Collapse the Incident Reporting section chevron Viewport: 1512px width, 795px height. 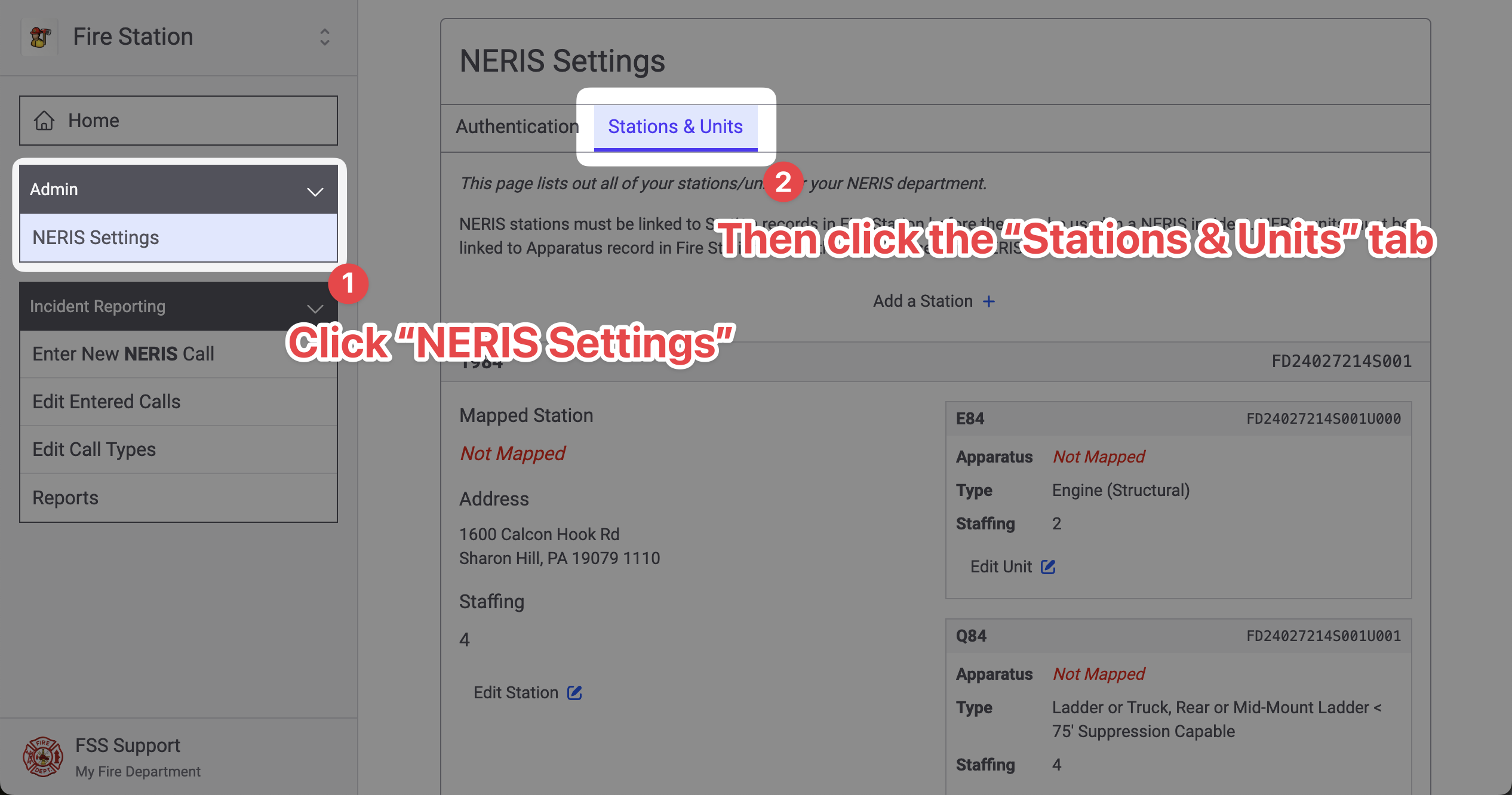(315, 308)
